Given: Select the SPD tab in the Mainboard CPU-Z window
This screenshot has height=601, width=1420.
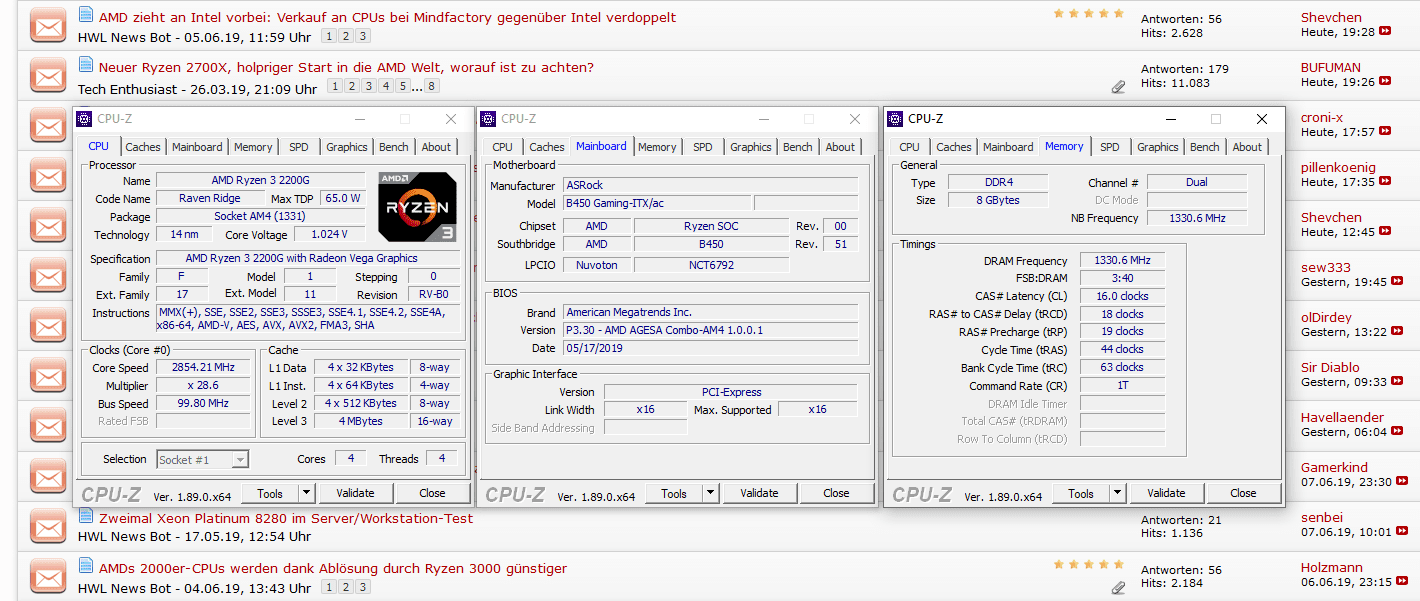Looking at the screenshot, I should tap(703, 147).
